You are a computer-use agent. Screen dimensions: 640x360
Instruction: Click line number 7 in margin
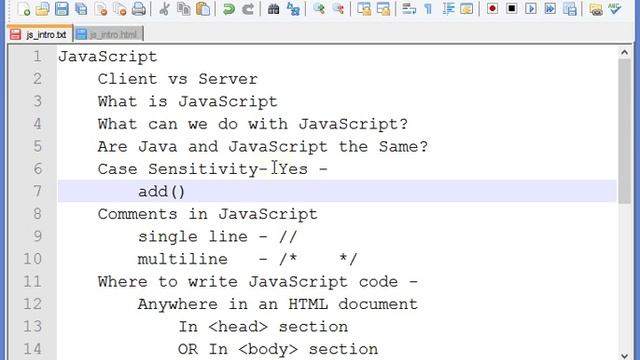(37, 191)
